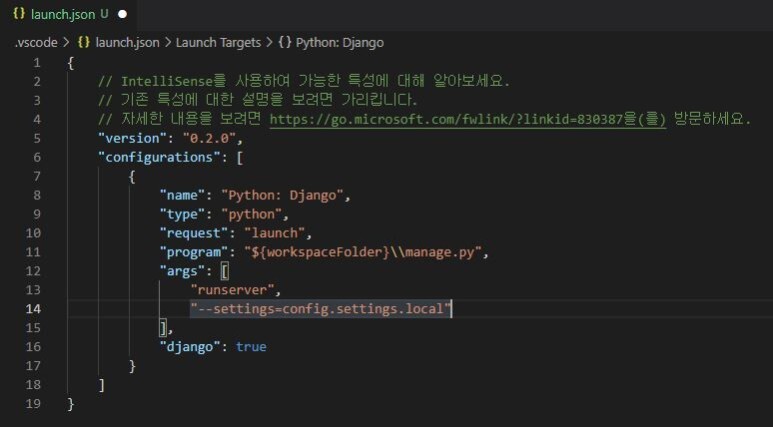Click the "program" key text
Screen dimensions: 773x427
(x=194, y=252)
